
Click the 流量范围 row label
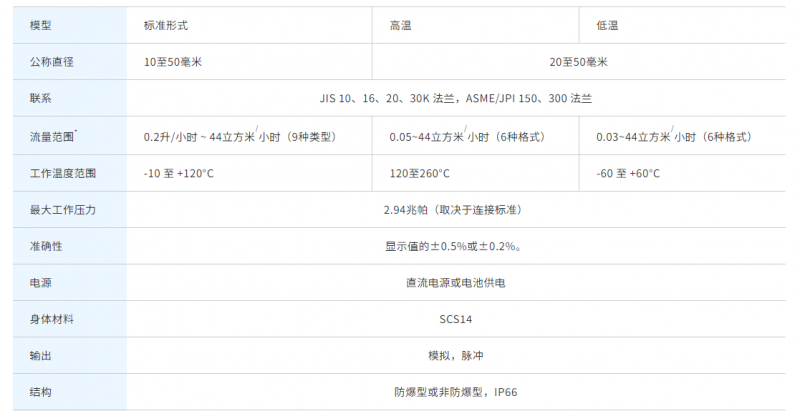coord(55,136)
